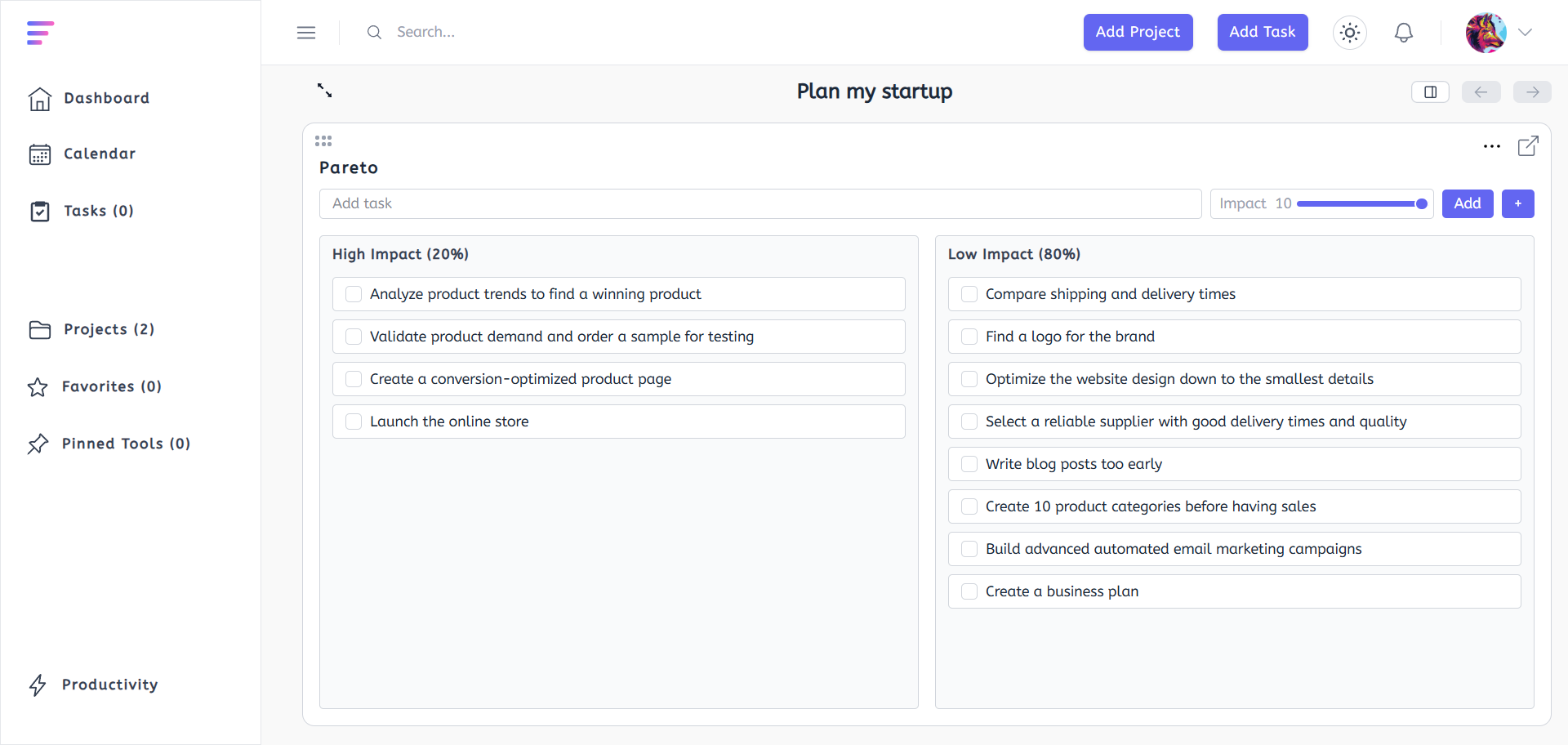Open the profile dropdown chevron
Image resolution: width=1568 pixels, height=745 pixels.
tap(1526, 33)
